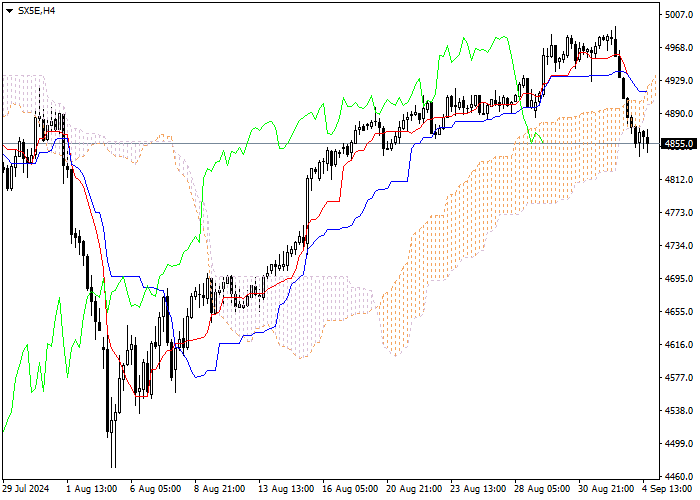Click the 4968.0 price axis label
The width and height of the screenshot is (700, 500).
point(679,48)
